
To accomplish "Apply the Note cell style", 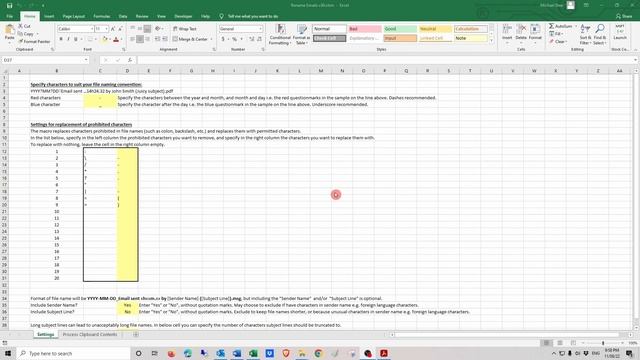I will click(471, 38).
